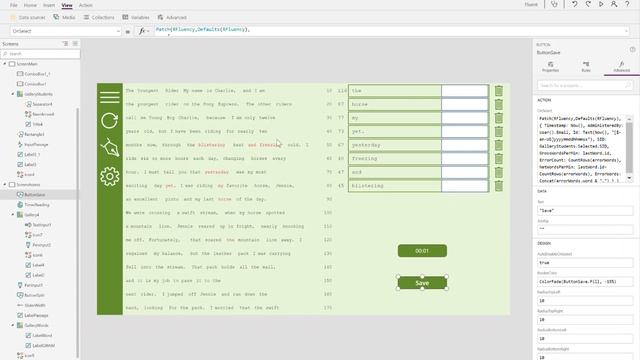This screenshot has height=360, width=640.
Task: Expand the formula bar using right chevron
Action: click(x=626, y=31)
